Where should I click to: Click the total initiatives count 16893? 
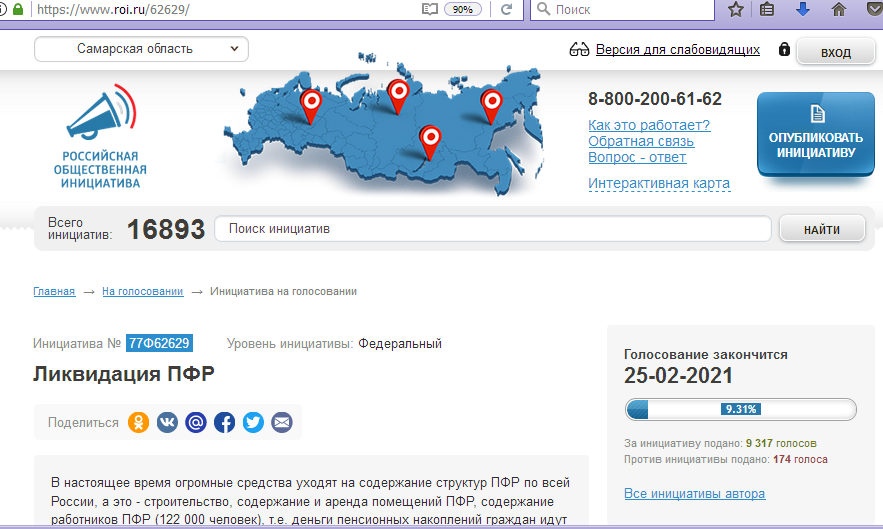pos(166,229)
